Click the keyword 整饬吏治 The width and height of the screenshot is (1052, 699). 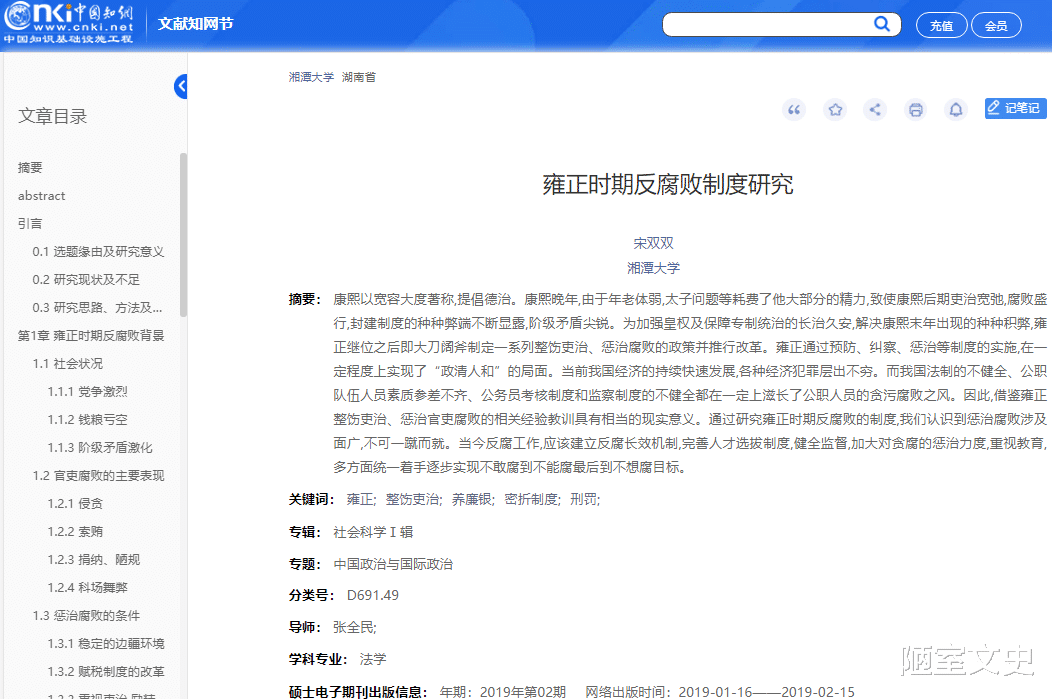point(413,500)
